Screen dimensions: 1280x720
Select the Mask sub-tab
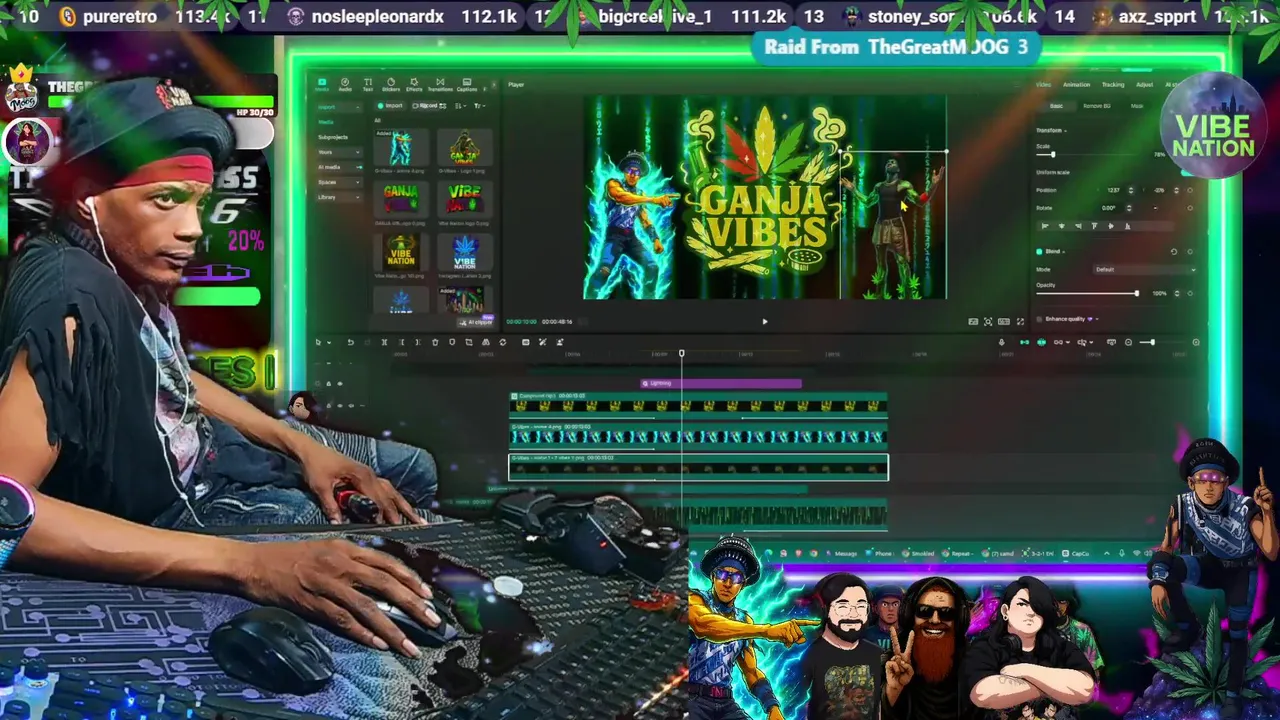pos(1137,106)
